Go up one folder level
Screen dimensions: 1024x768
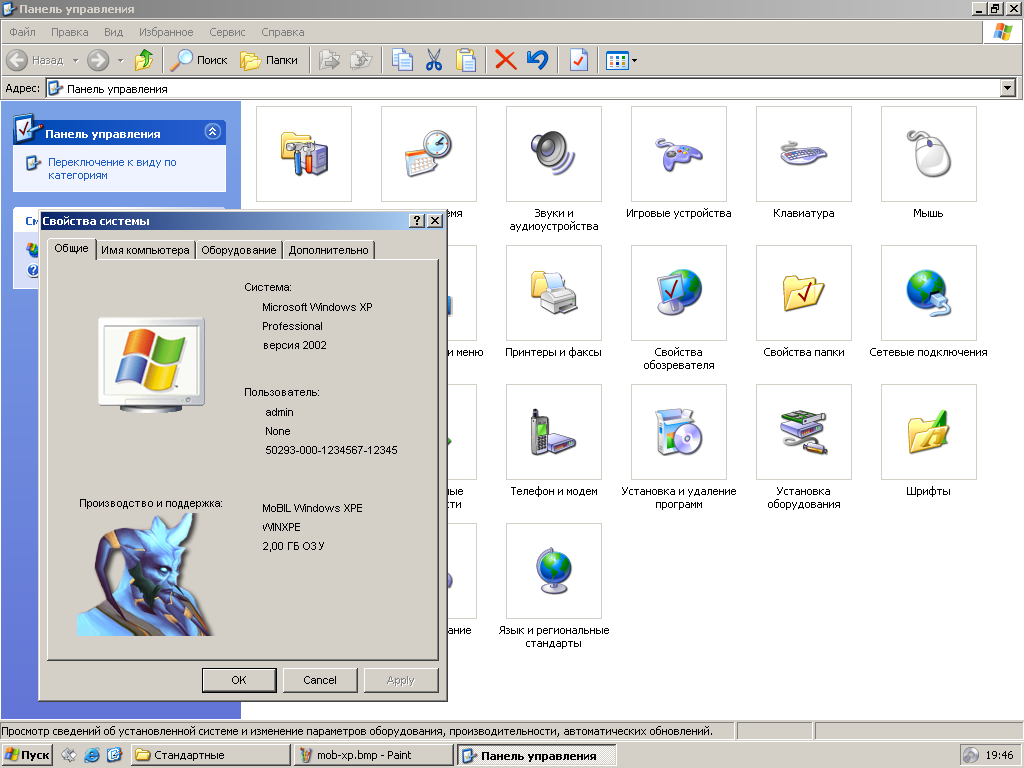144,60
